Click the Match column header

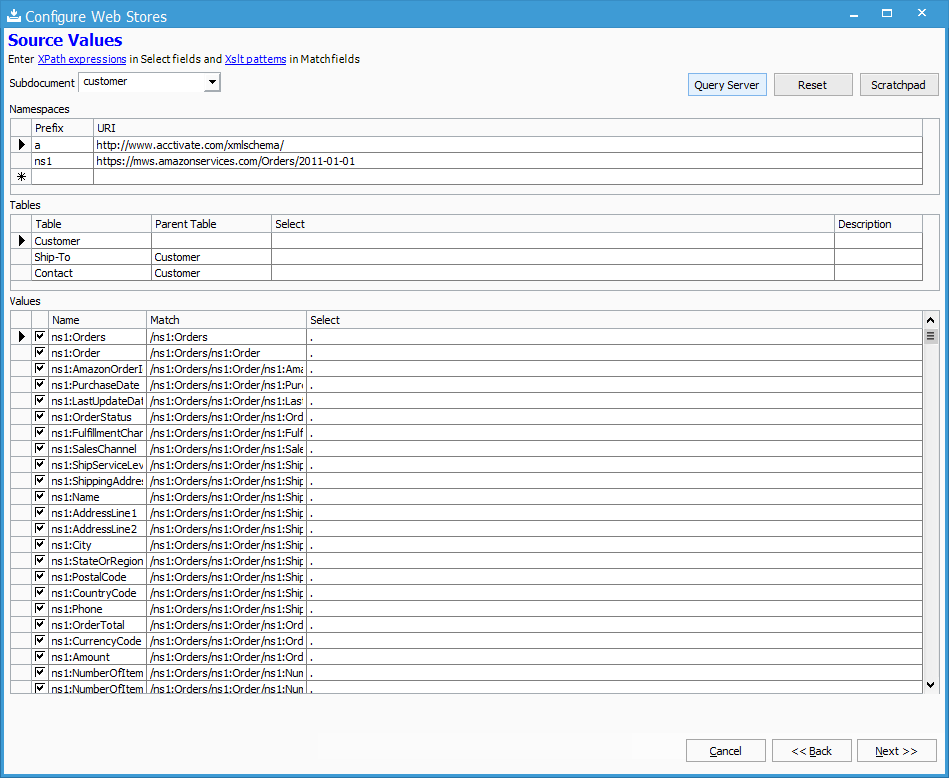click(226, 320)
